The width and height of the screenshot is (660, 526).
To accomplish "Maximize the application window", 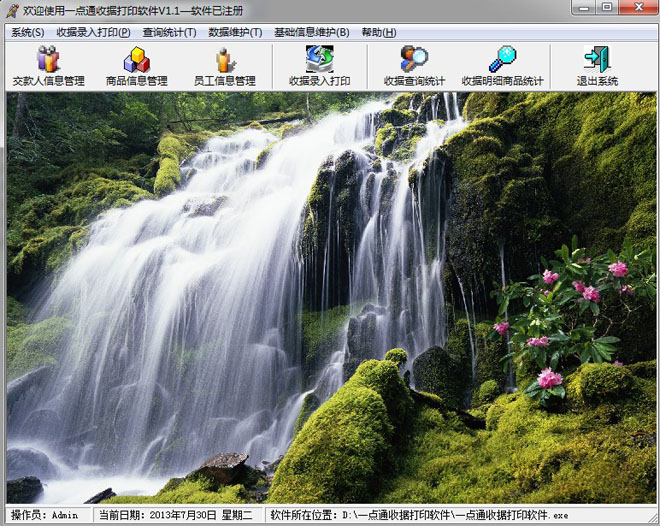I will (x=607, y=8).
